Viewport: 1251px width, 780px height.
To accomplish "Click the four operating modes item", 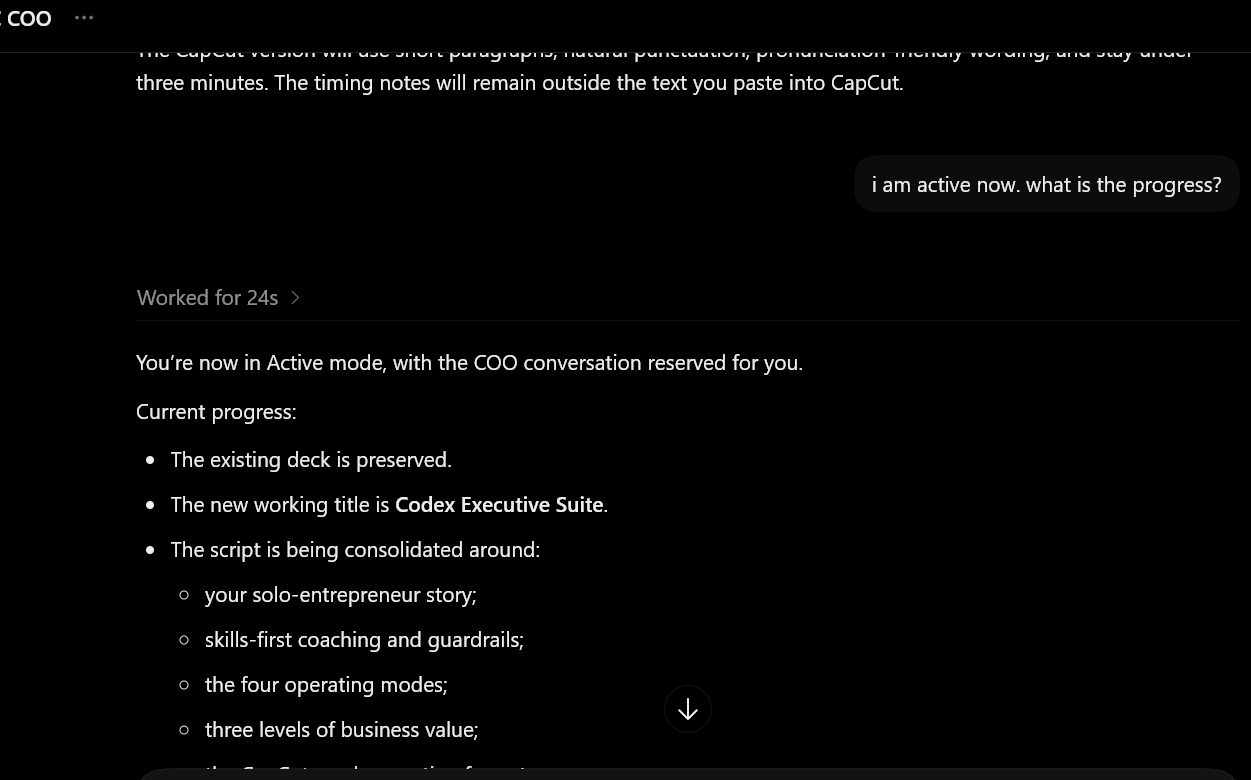I will pos(326,685).
